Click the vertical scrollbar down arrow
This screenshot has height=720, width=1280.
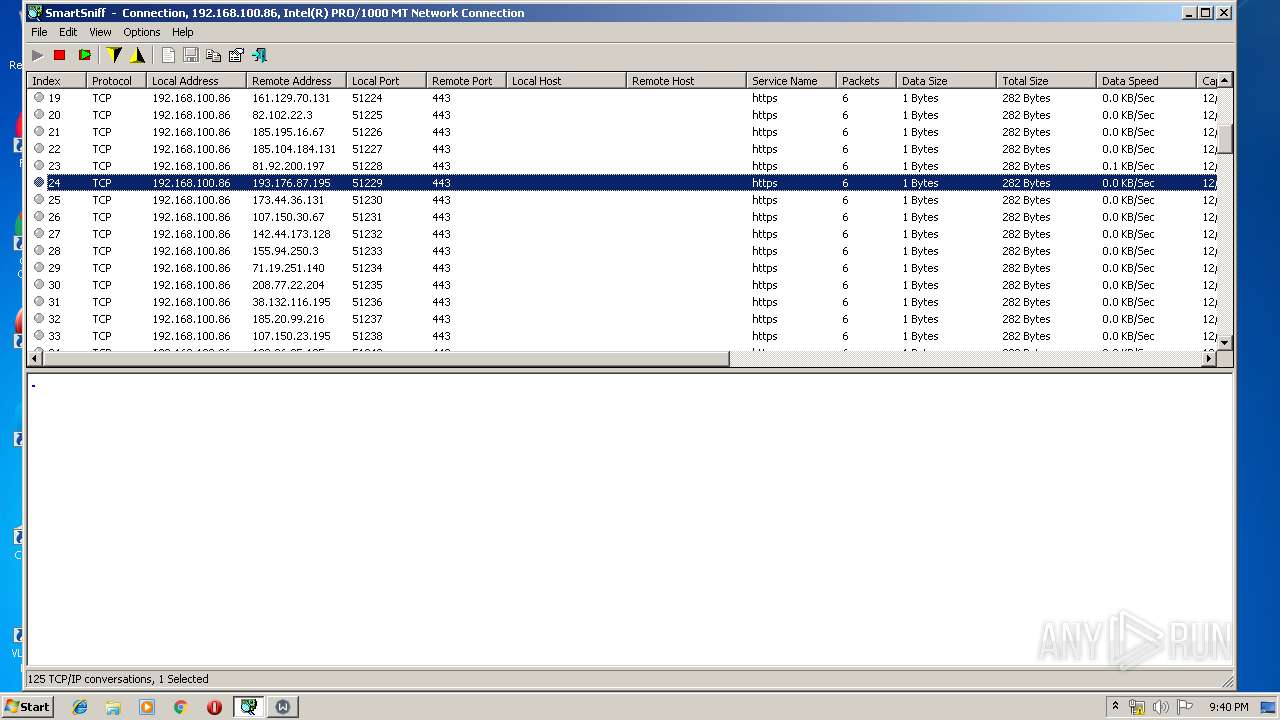click(x=1225, y=342)
